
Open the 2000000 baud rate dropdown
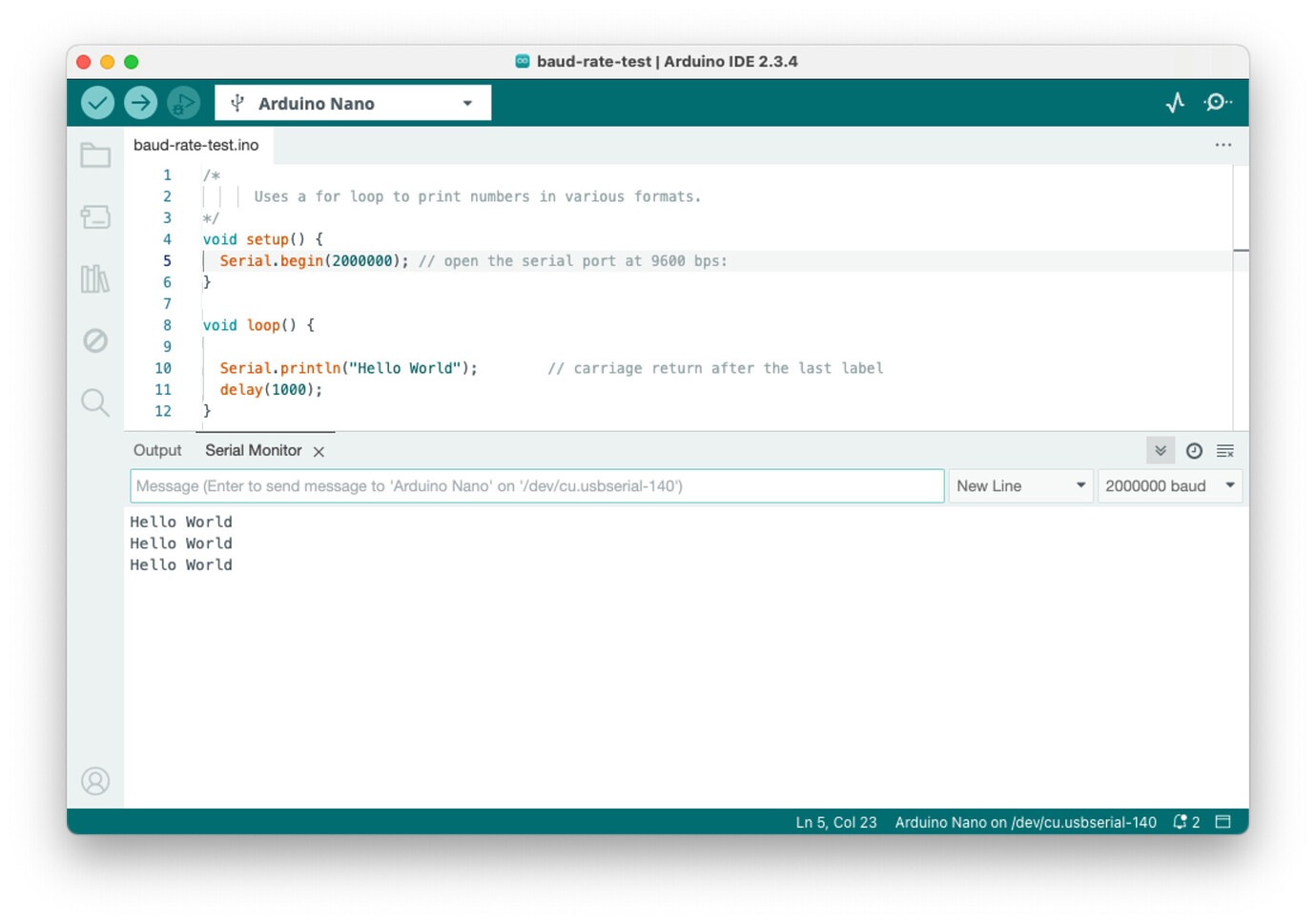1169,485
